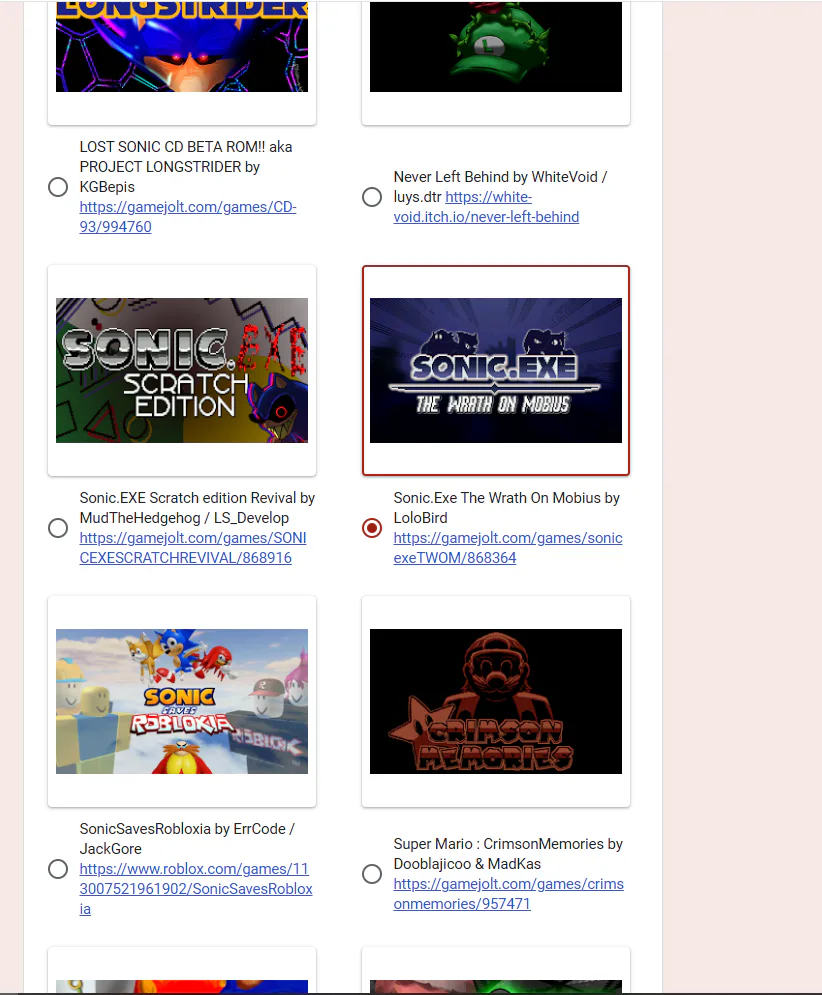This screenshot has height=995, width=822.
Task: Click 'SonicSavesRobloxia by ErrCode /' label
Action: coord(187,829)
